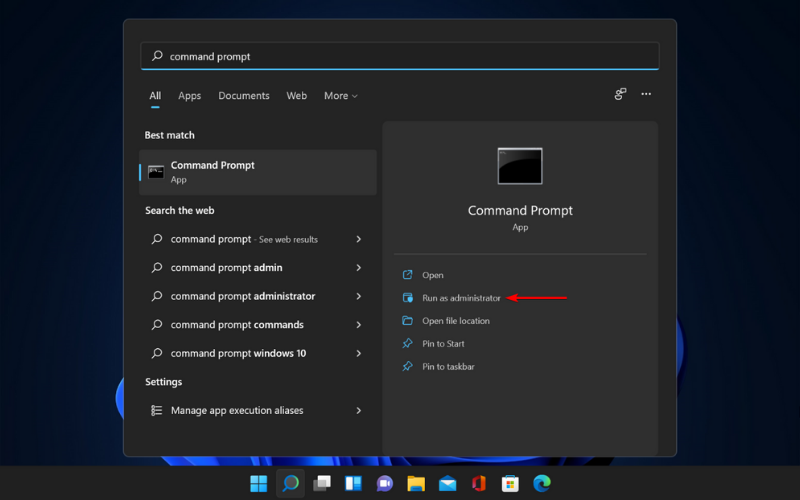
Task: Switch to the Apps tab
Action: [x=189, y=96]
